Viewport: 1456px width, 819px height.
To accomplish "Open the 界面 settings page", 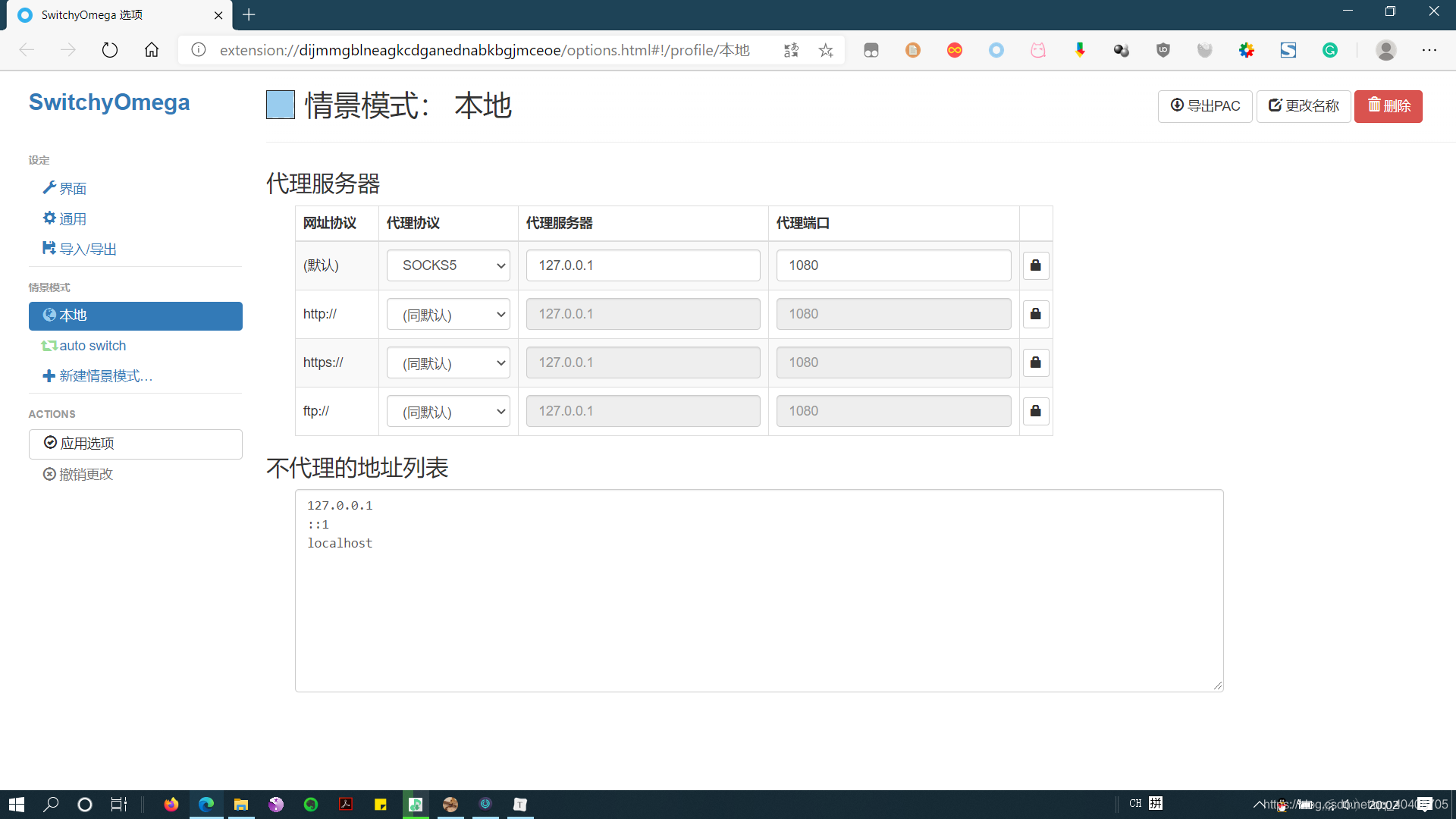I will [x=65, y=188].
